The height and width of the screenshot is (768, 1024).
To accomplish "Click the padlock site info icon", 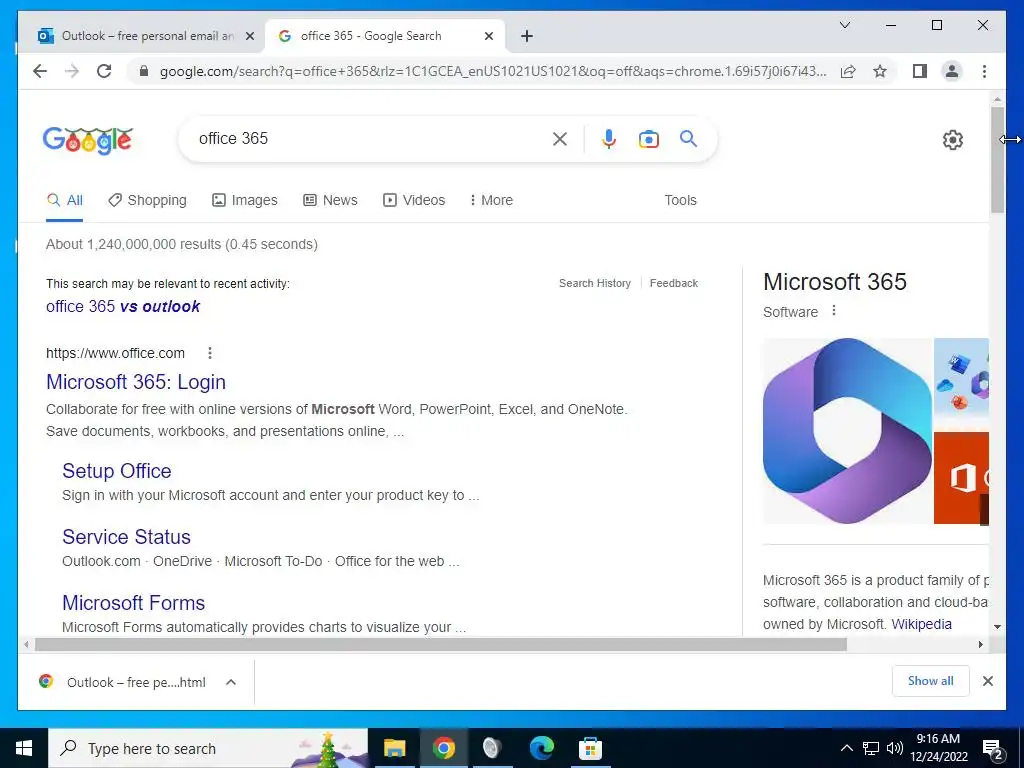I will 144,71.
